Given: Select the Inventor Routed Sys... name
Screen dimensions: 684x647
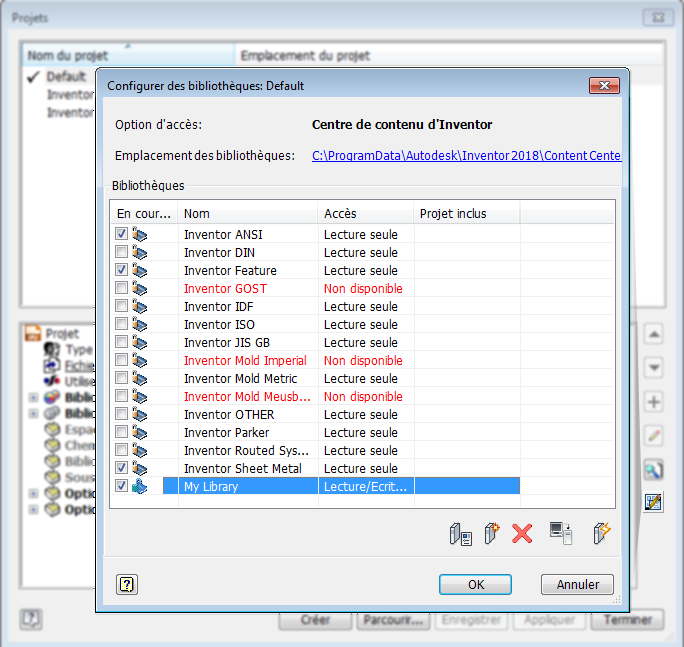Looking at the screenshot, I should pos(246,450).
